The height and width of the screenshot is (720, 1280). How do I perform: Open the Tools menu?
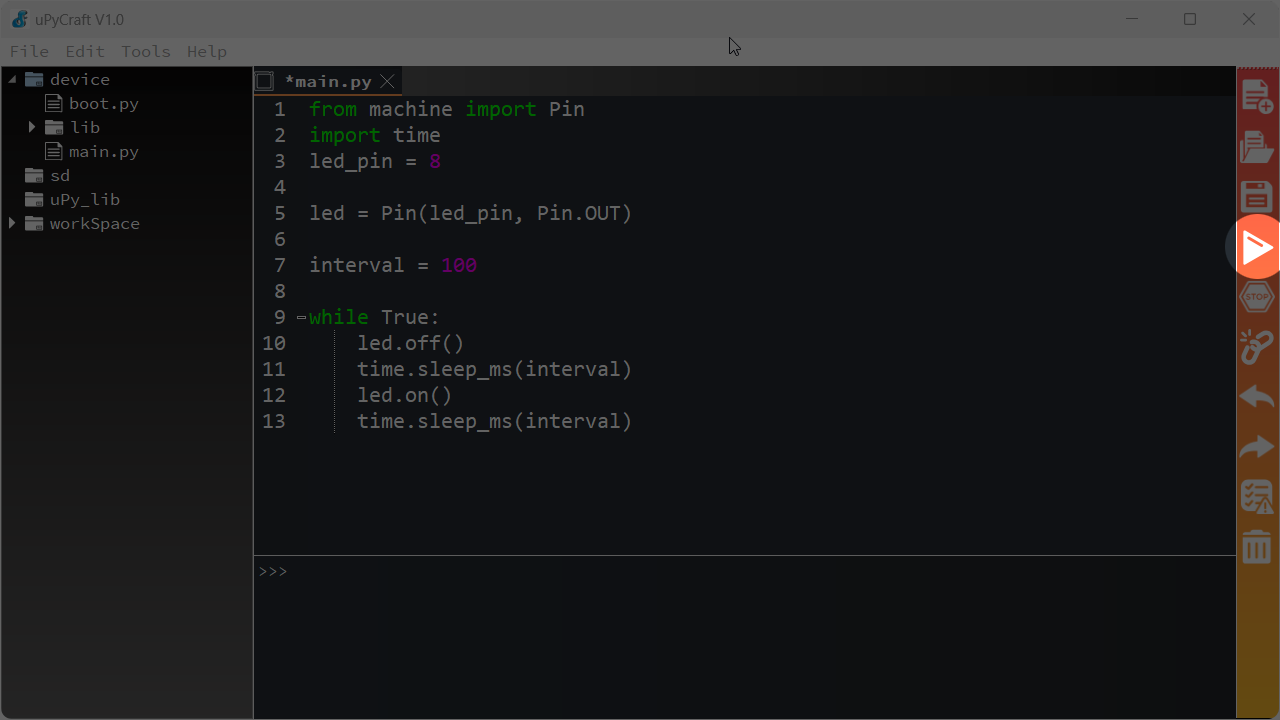tap(145, 51)
